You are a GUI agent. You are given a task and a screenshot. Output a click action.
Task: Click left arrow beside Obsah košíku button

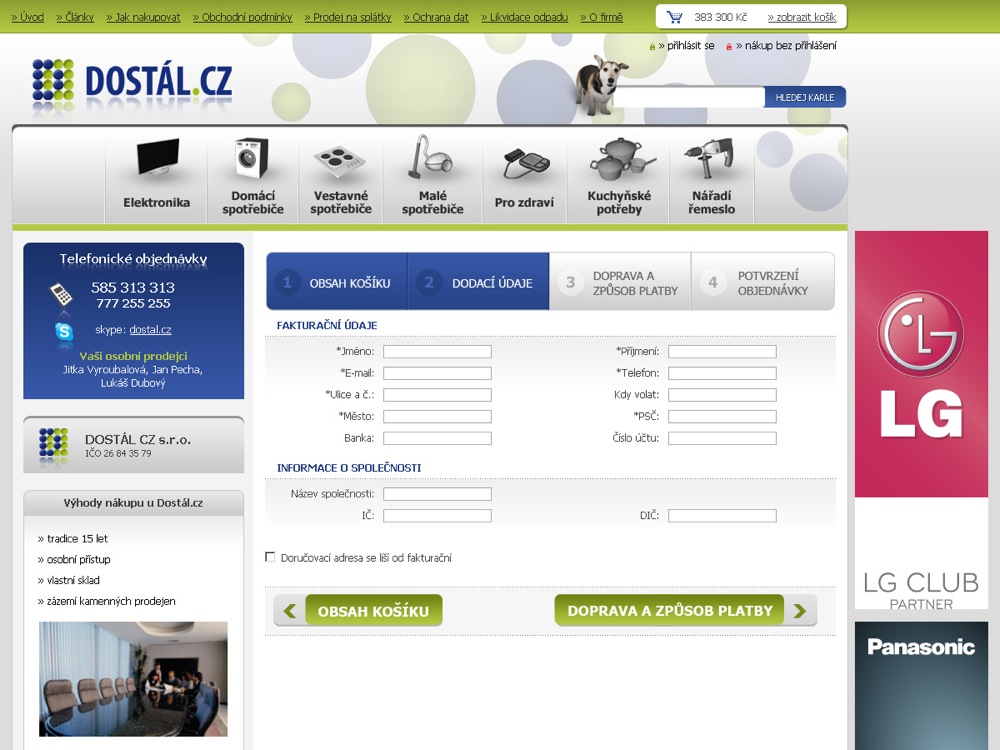click(290, 611)
